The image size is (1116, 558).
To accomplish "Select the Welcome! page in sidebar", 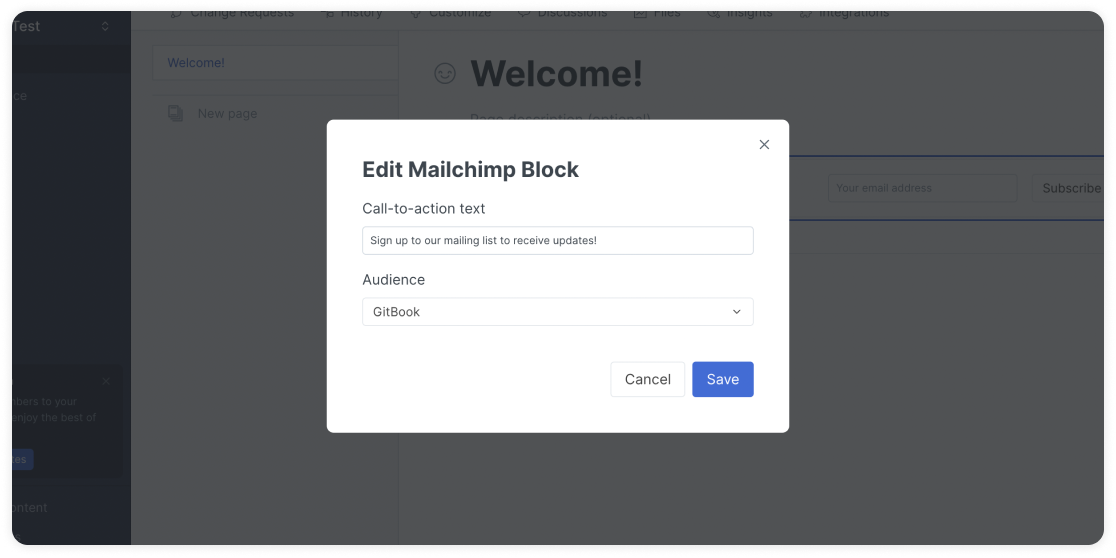I will click(x=275, y=63).
